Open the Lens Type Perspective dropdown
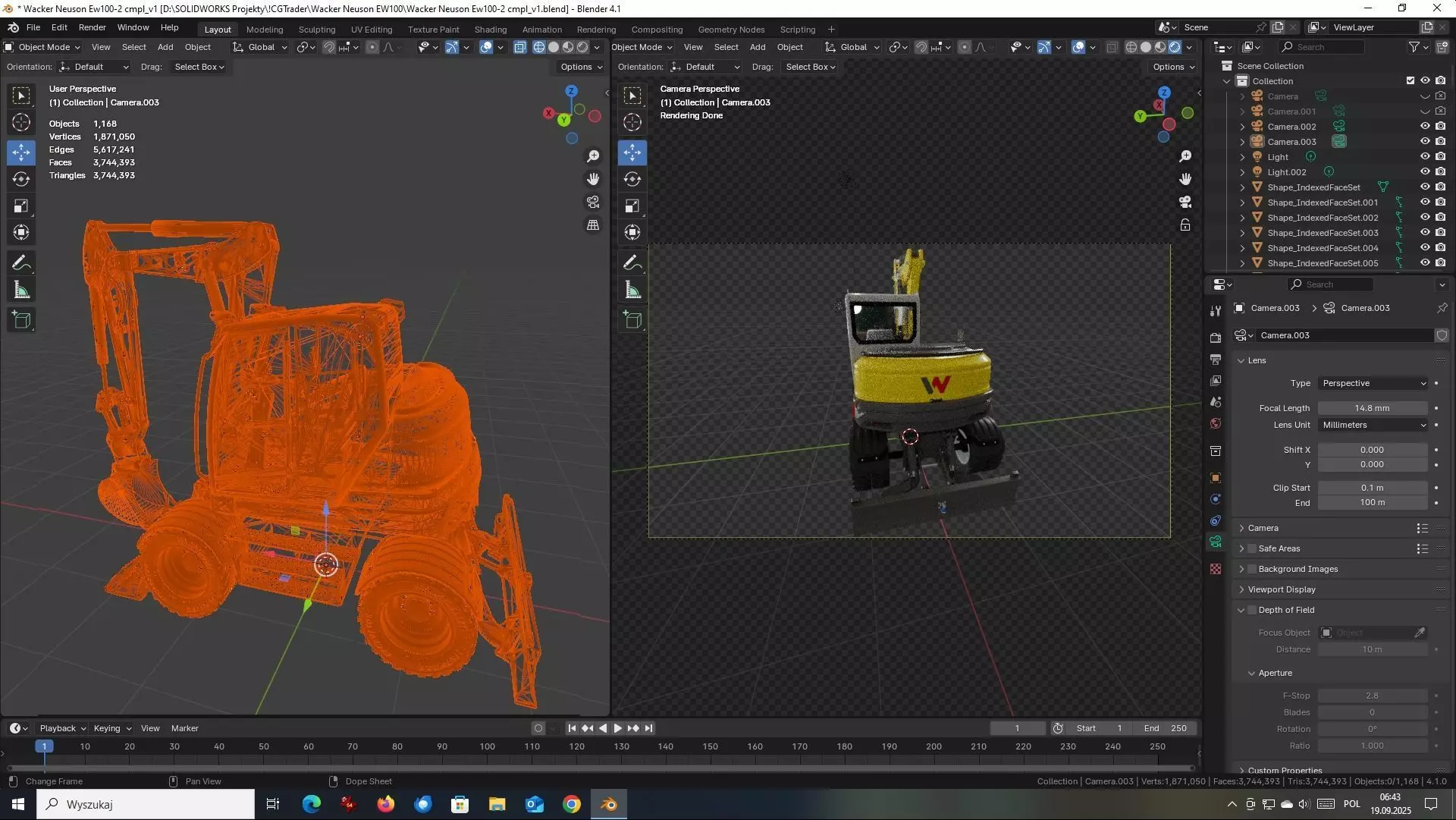The height and width of the screenshot is (820, 1456). pyautogui.click(x=1373, y=384)
